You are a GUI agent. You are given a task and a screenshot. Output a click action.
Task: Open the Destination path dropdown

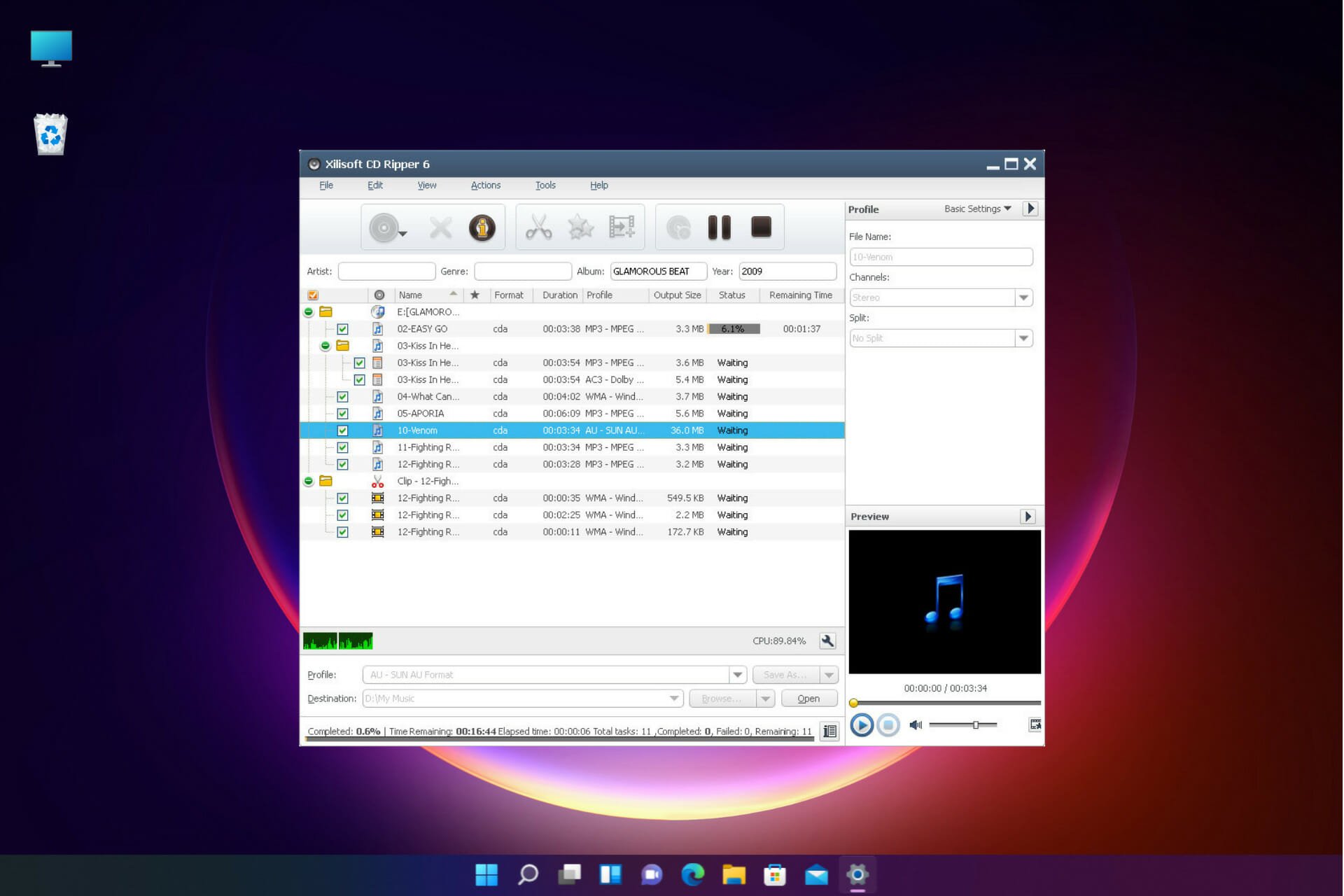click(673, 699)
